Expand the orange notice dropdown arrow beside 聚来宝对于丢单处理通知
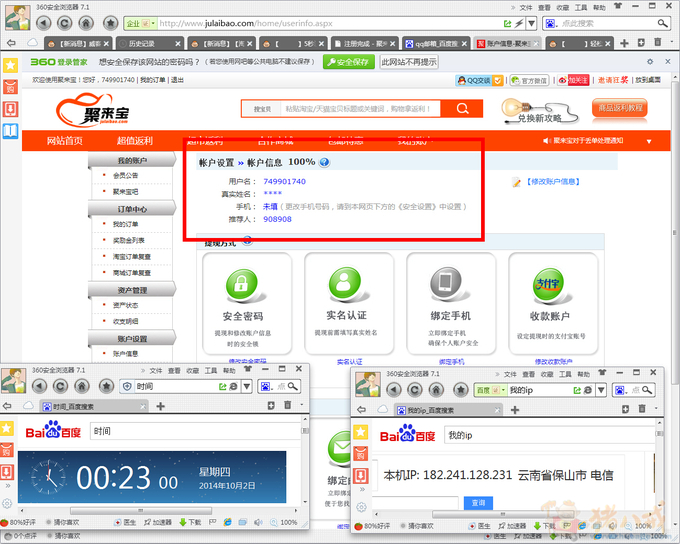The height and width of the screenshot is (544, 680). coord(649,141)
